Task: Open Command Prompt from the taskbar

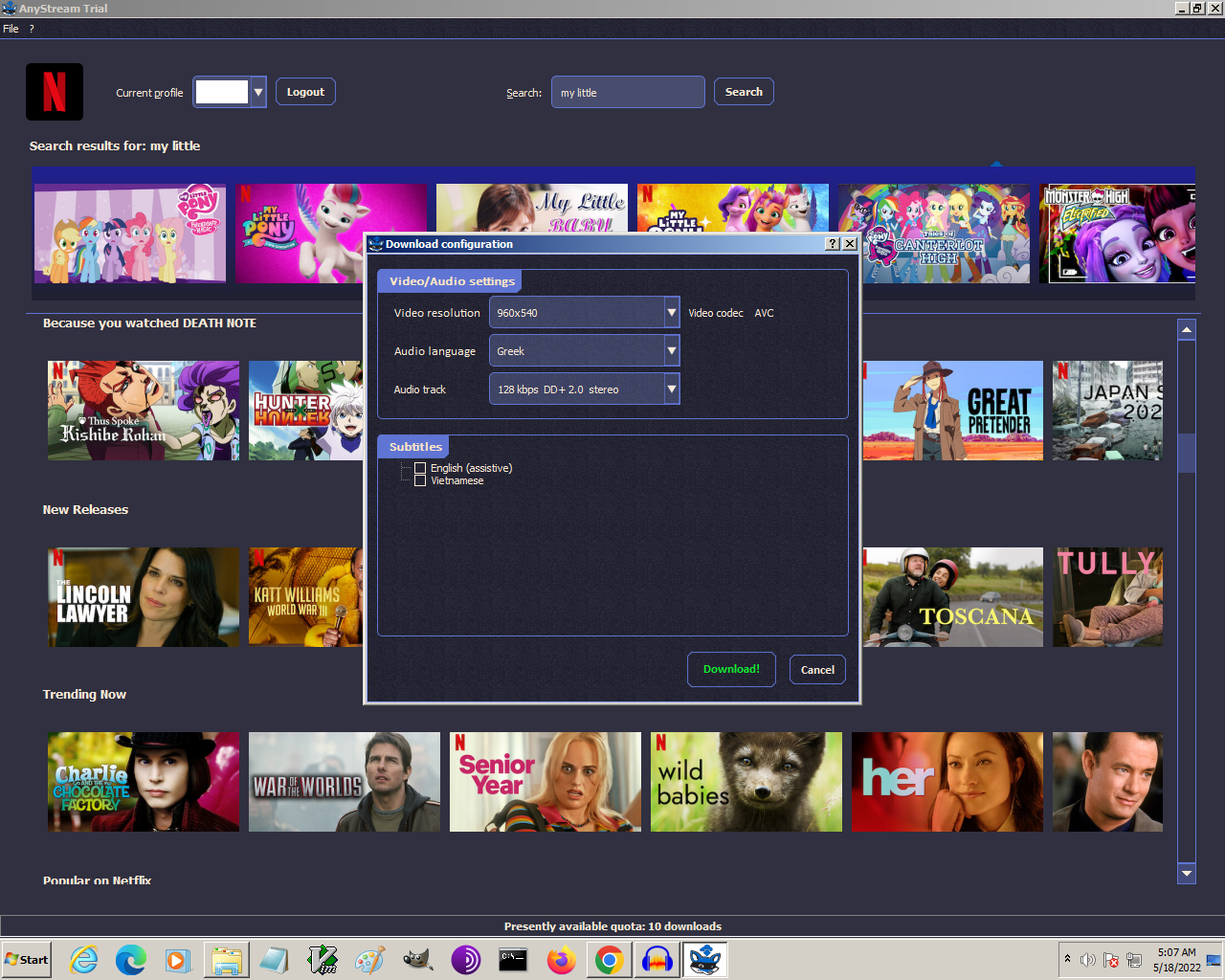Action: point(513,959)
